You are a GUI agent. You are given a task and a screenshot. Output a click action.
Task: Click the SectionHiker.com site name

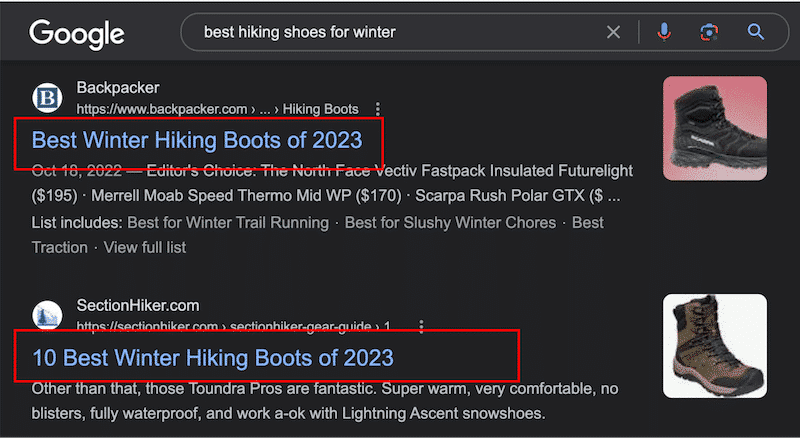pos(138,305)
